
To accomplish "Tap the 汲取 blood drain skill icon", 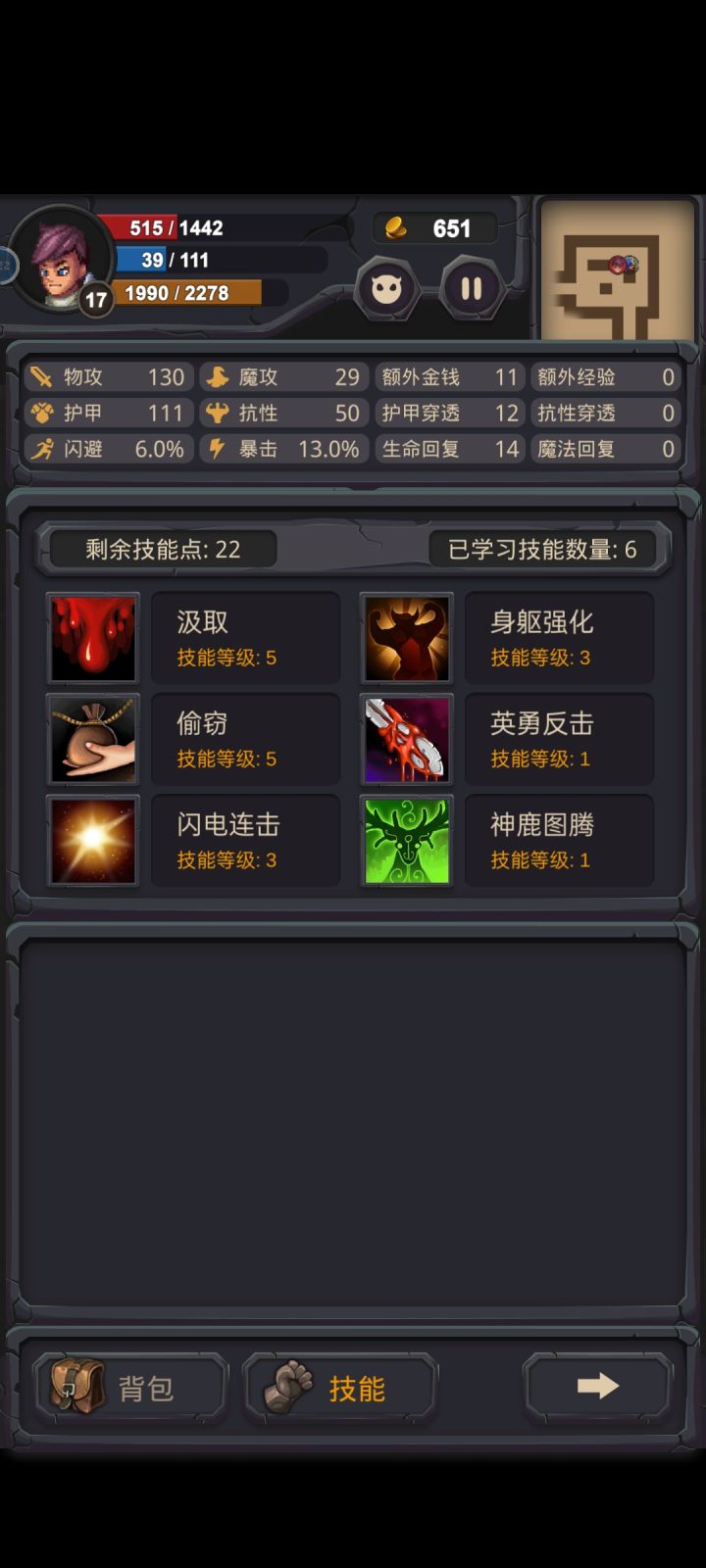I will coord(93,638).
